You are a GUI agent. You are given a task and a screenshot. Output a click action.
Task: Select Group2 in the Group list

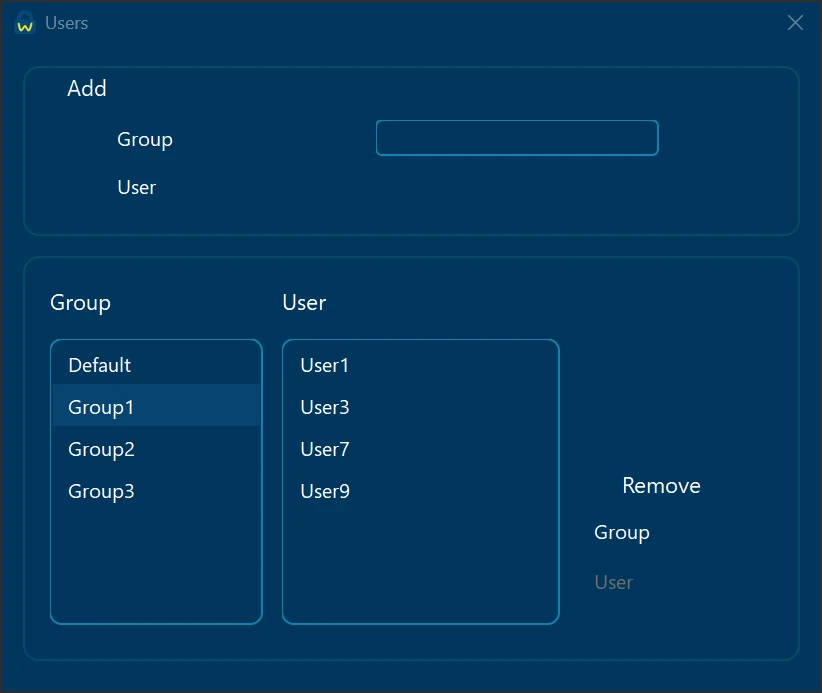tap(156, 449)
